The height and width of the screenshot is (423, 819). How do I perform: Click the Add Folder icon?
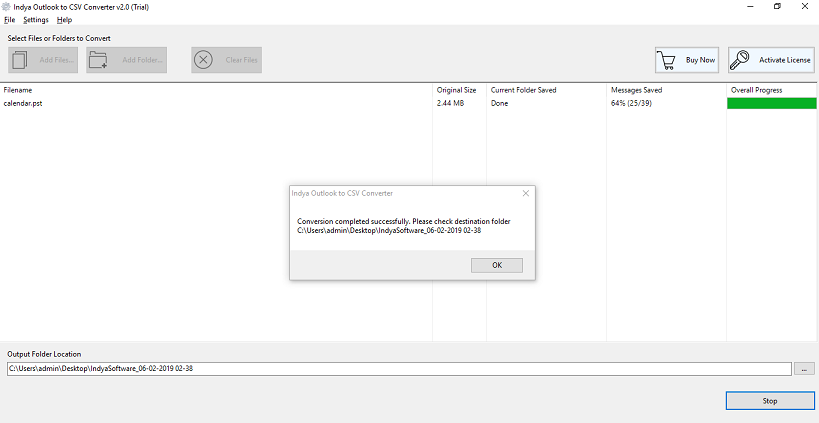coord(98,60)
